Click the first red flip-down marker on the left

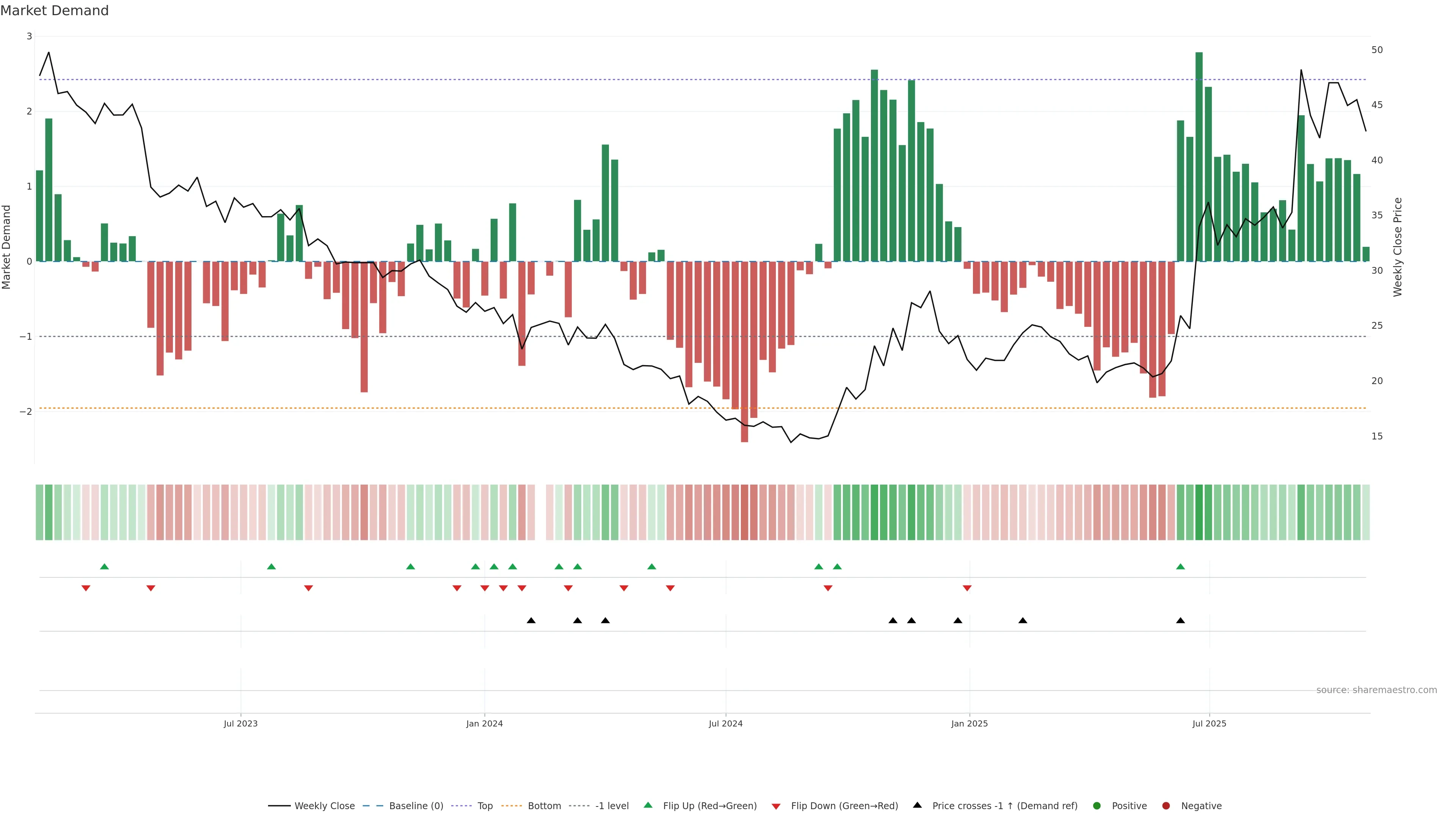click(86, 588)
